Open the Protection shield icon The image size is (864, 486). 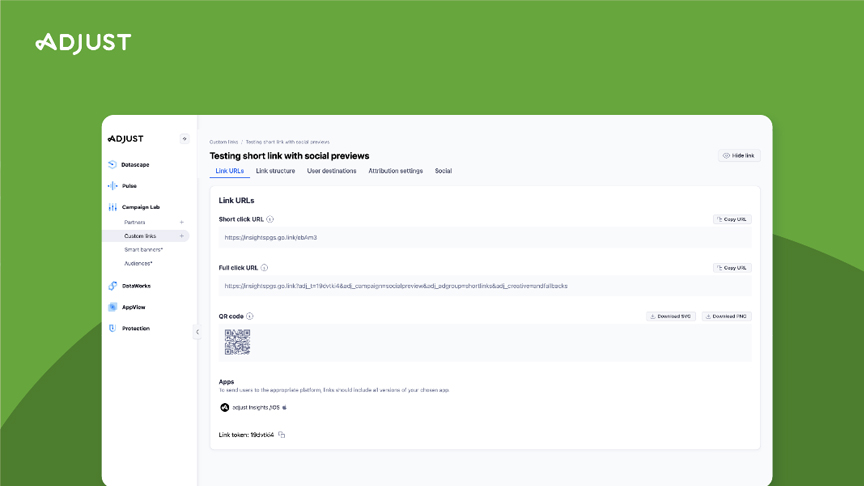[x=112, y=328]
